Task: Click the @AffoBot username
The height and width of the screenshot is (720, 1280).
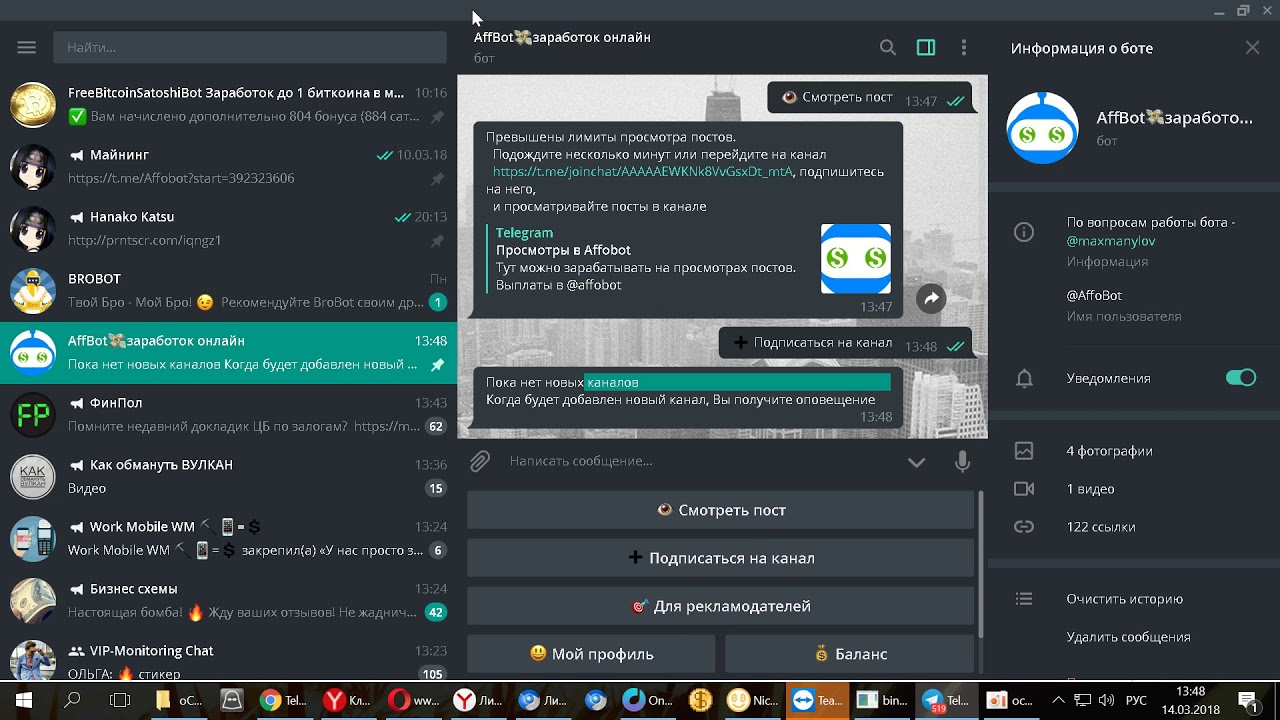Action: [1094, 296]
